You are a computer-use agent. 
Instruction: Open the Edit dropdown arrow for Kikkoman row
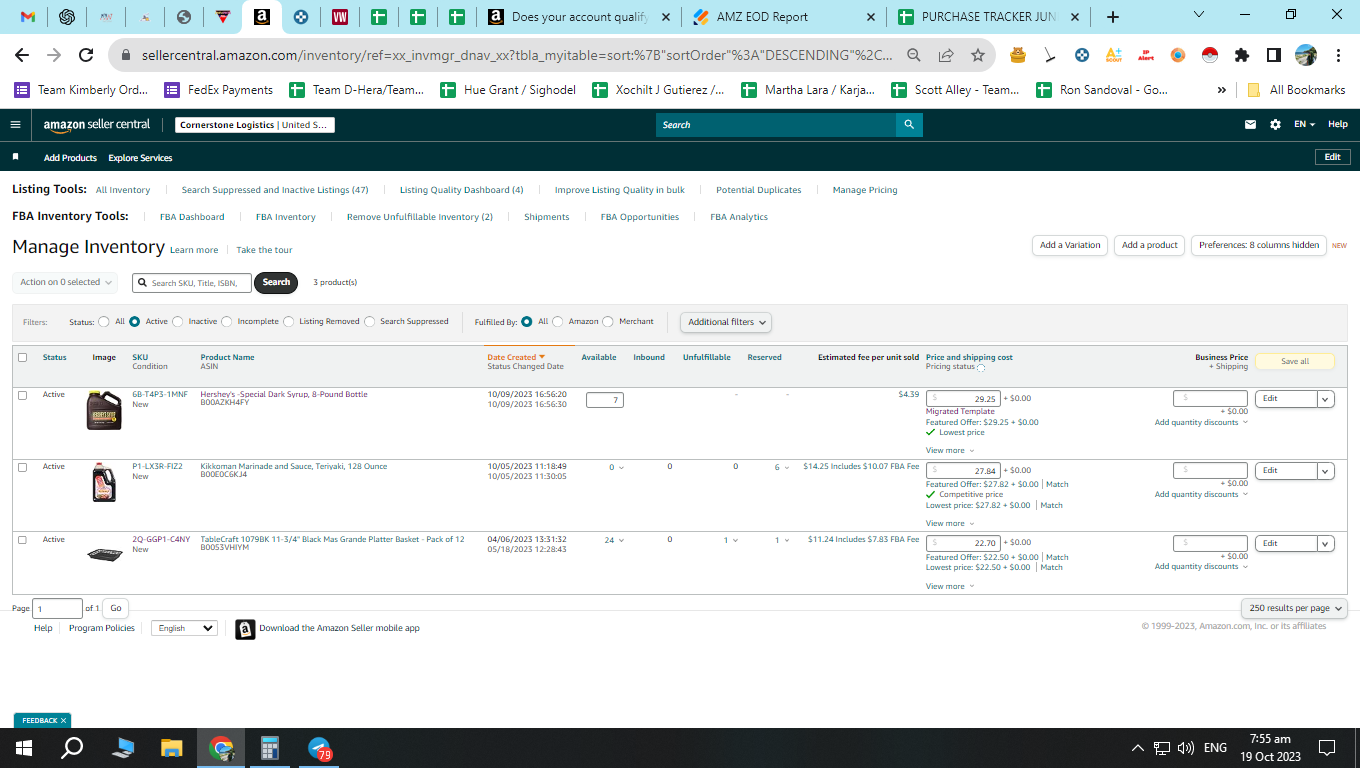click(1326, 471)
